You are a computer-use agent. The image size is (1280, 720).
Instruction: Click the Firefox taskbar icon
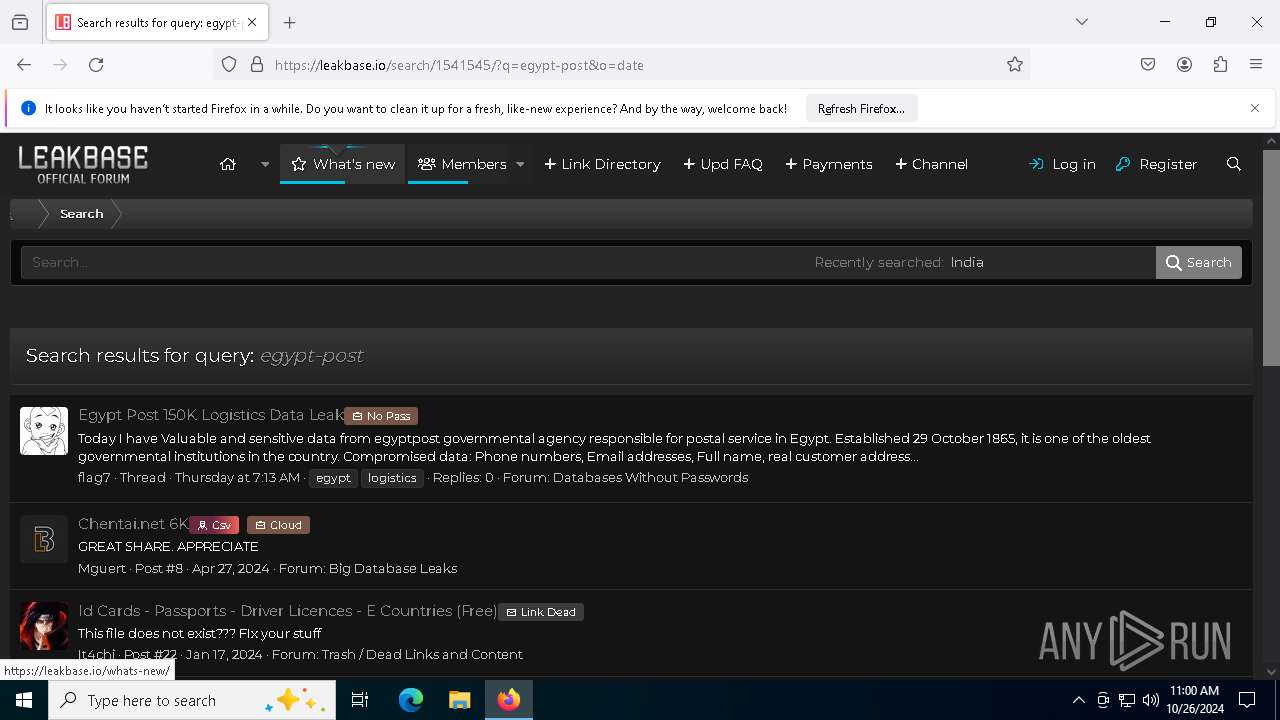(x=509, y=701)
